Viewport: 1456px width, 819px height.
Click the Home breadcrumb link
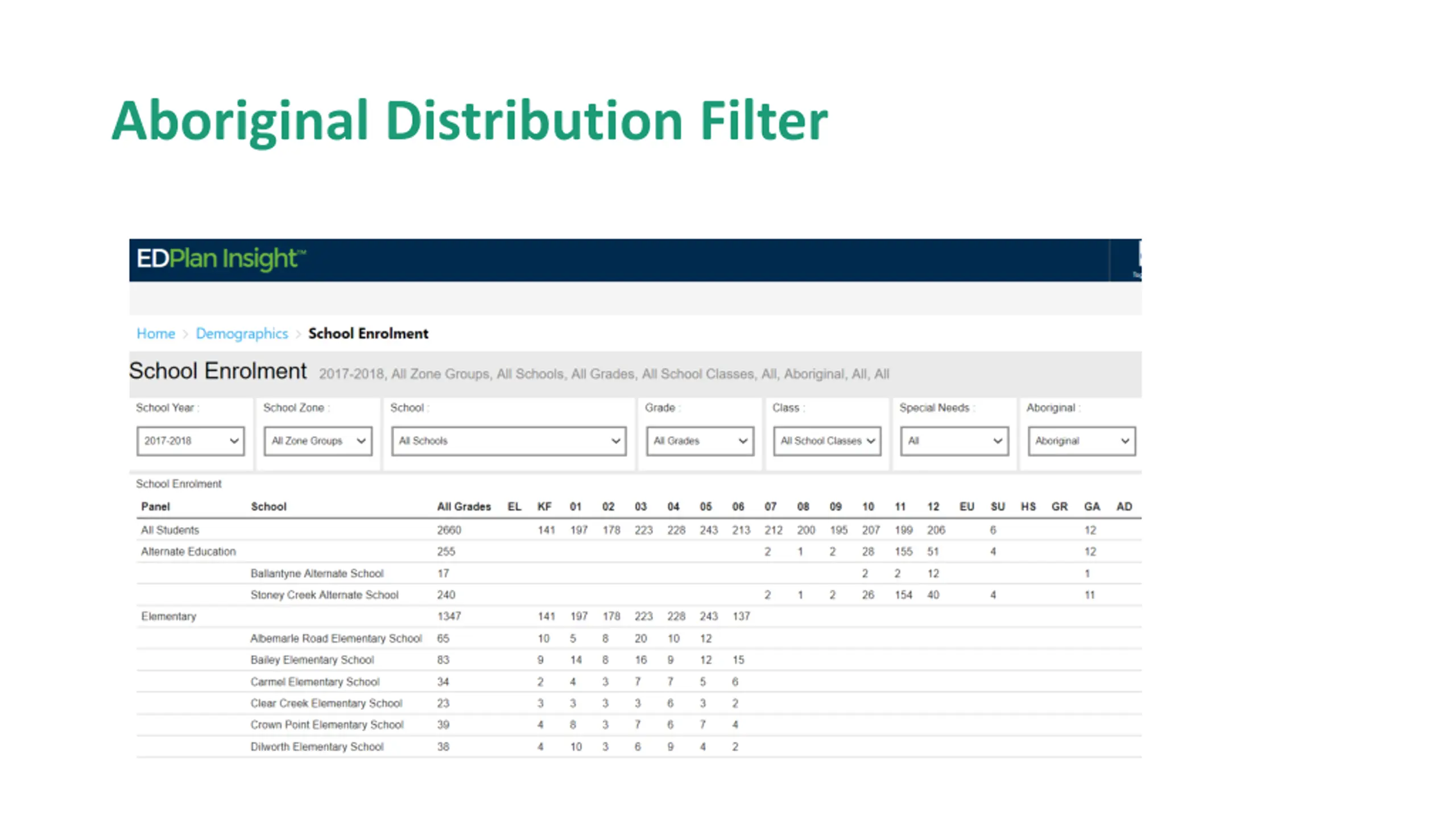[155, 333]
